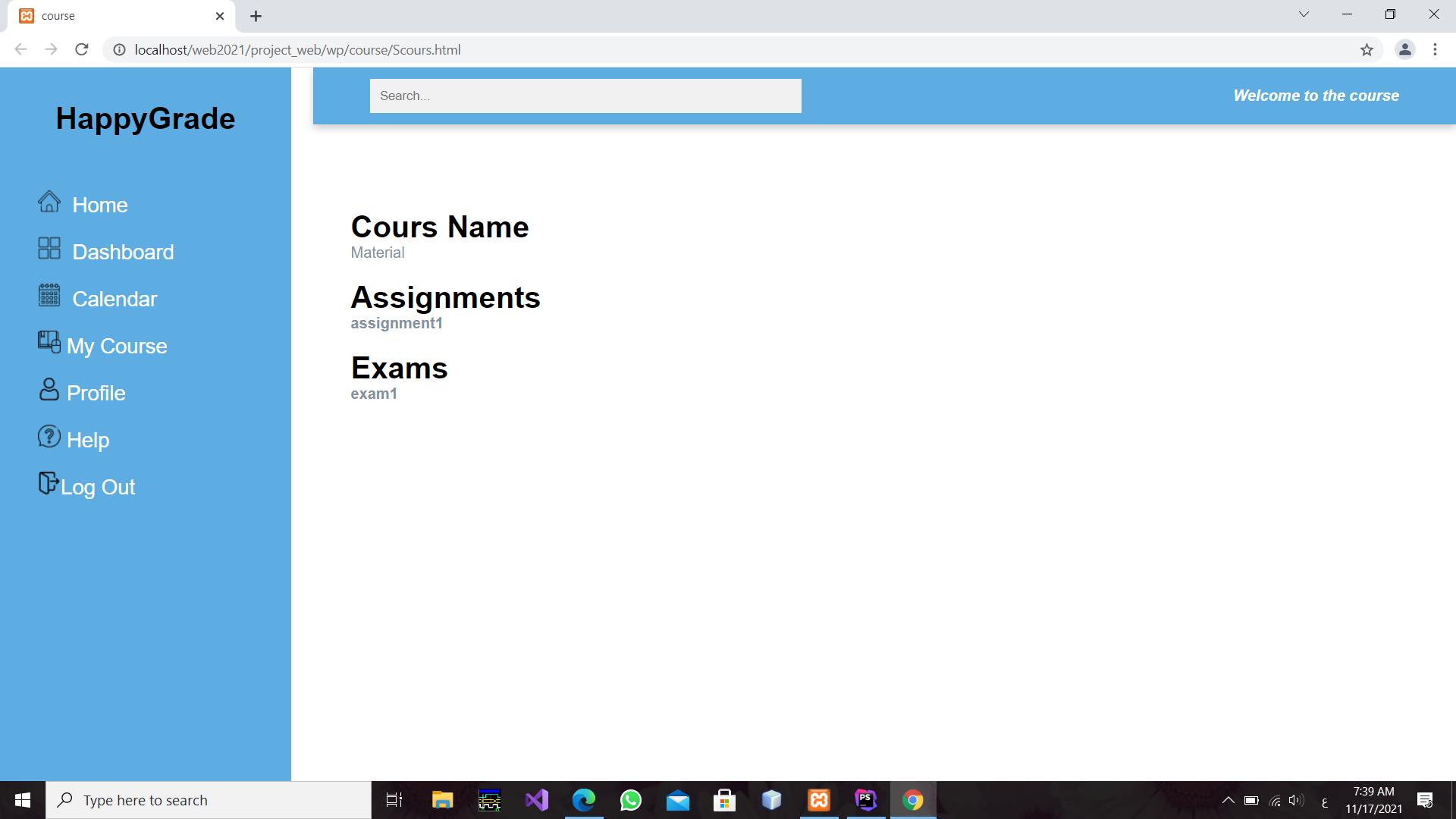
Task: Show hidden icons in the system tray
Action: point(1228,799)
